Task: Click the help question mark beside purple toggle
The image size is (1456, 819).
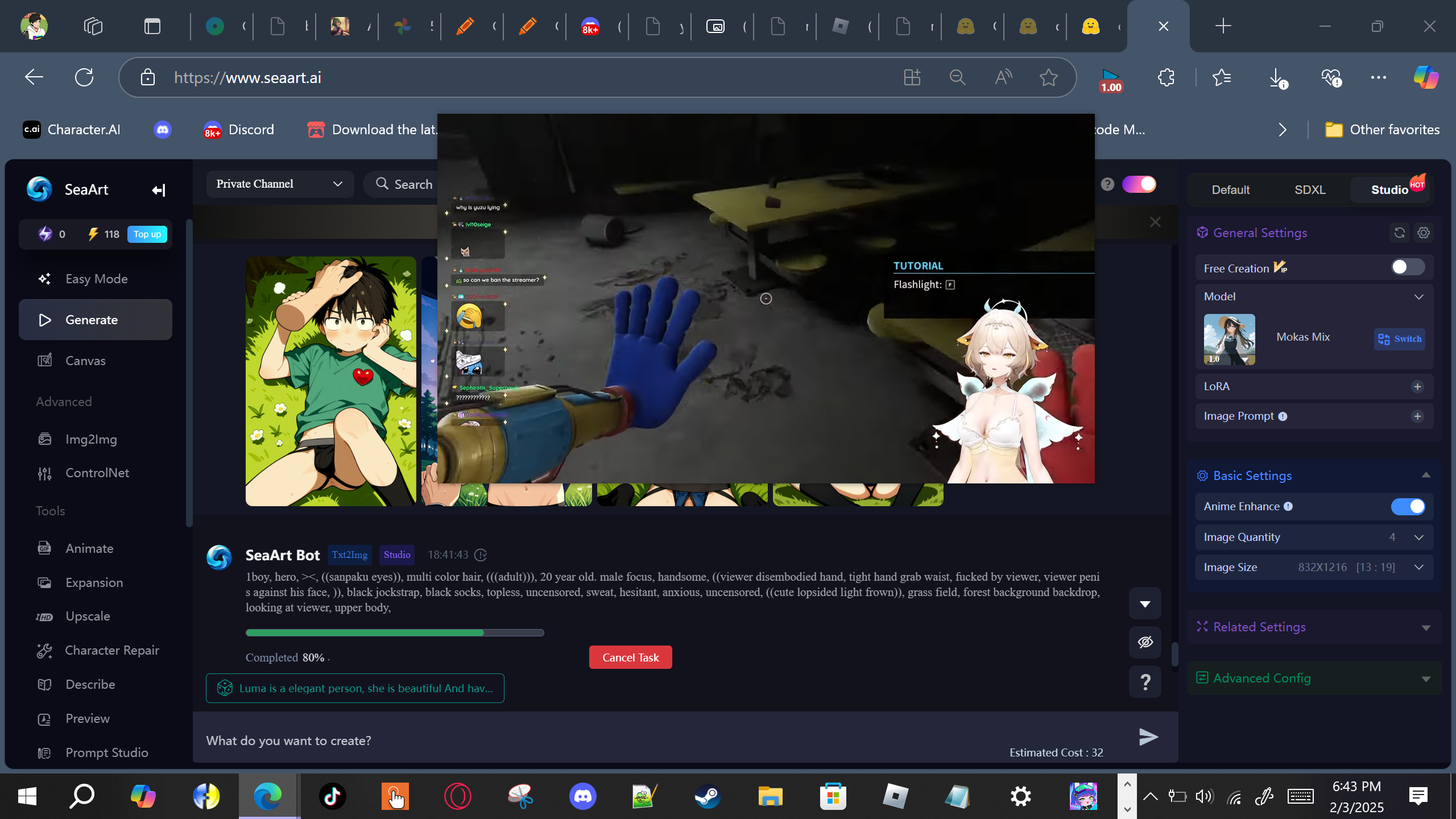Action: (x=1107, y=184)
